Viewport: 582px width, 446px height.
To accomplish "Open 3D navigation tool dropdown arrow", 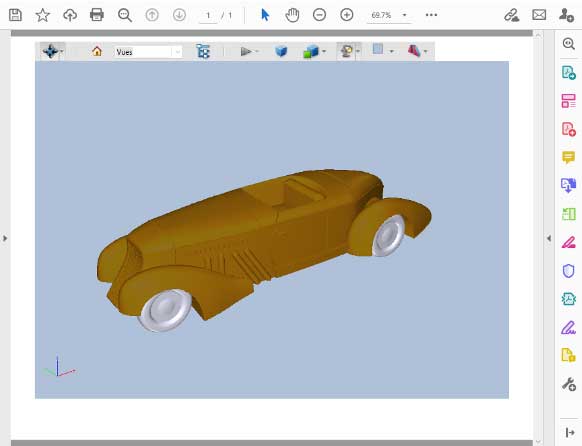I will 62,51.
